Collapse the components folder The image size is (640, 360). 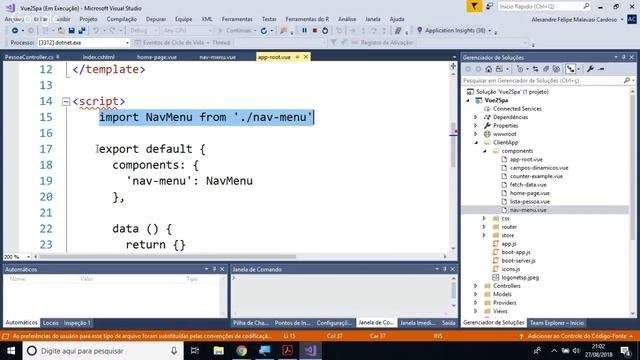point(485,151)
